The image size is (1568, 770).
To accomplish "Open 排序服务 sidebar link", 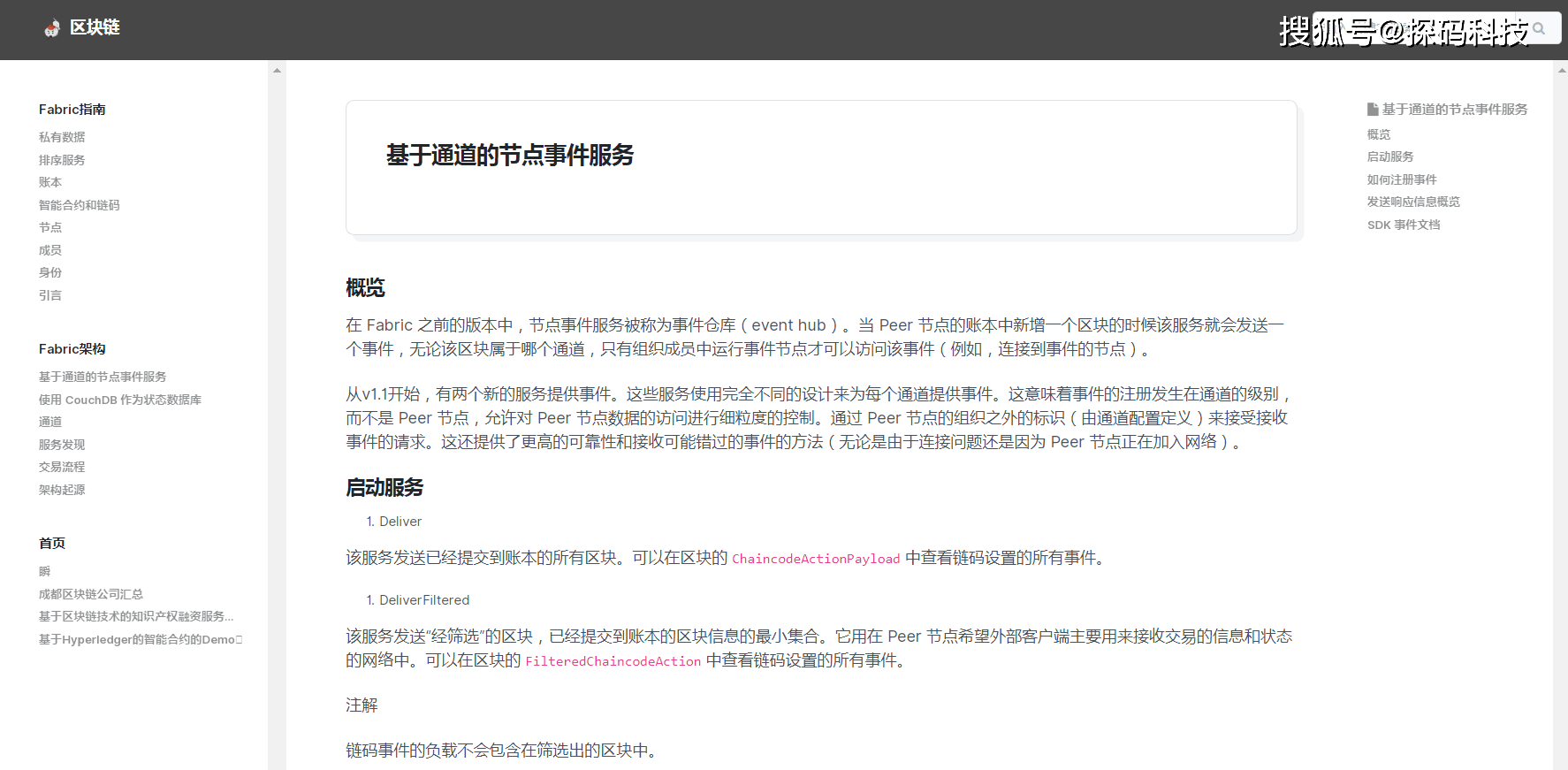I will (62, 160).
